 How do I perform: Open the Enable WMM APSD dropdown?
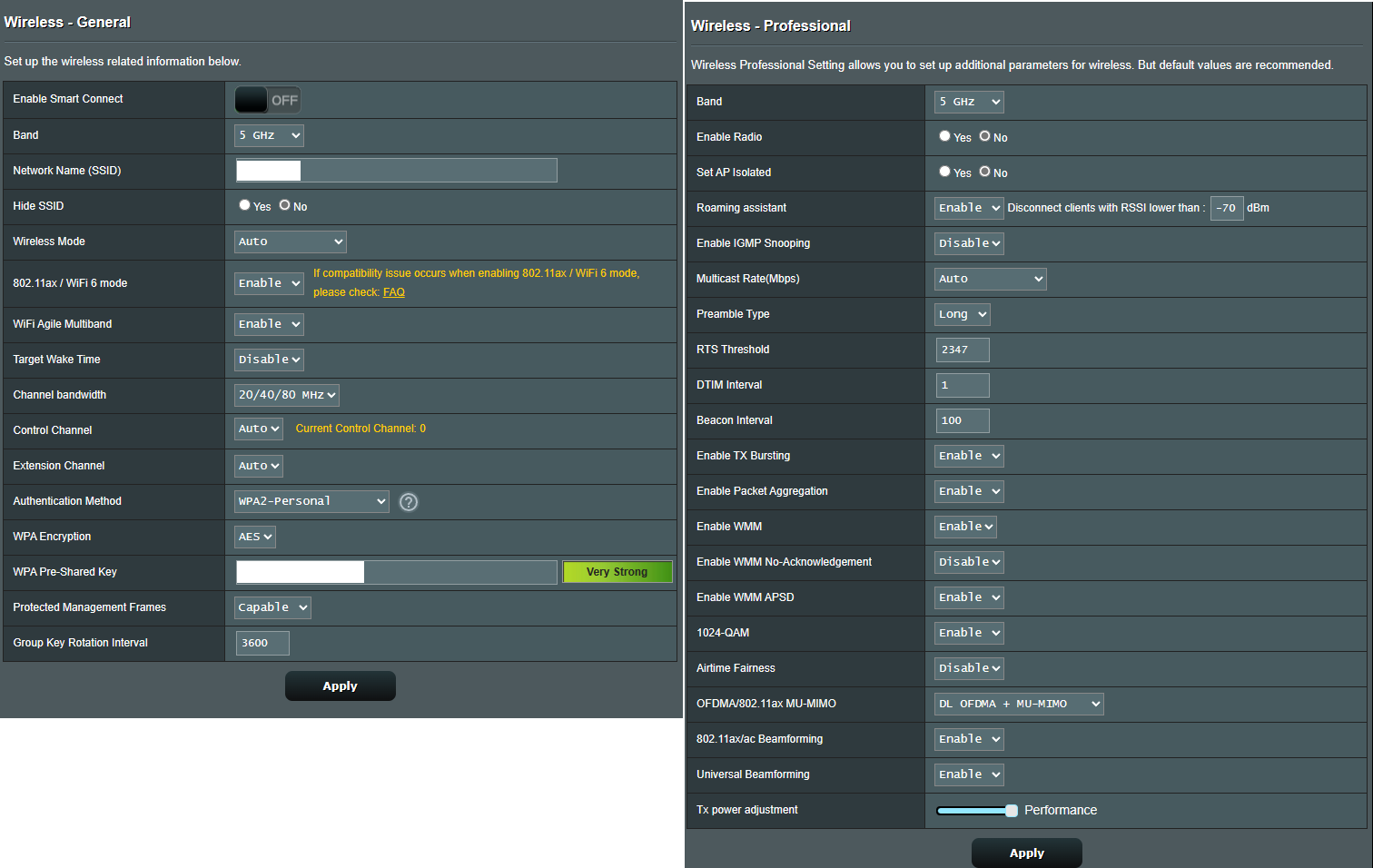[x=969, y=597]
